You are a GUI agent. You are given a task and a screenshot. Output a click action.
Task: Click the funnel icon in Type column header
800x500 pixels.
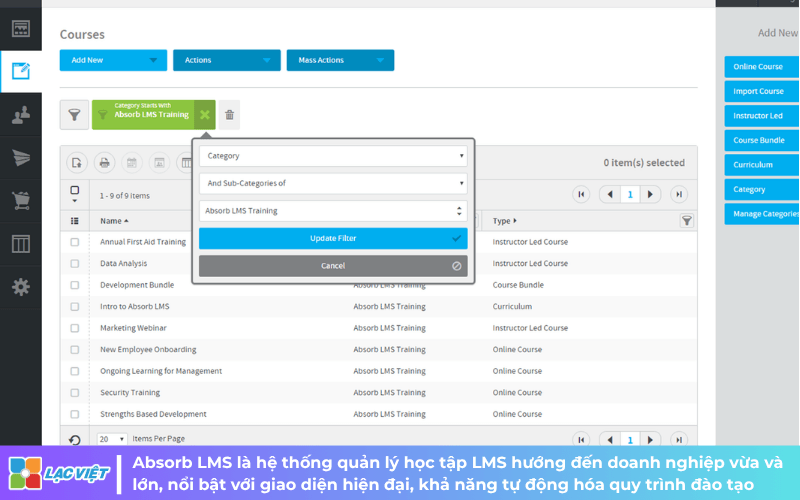[687, 220]
